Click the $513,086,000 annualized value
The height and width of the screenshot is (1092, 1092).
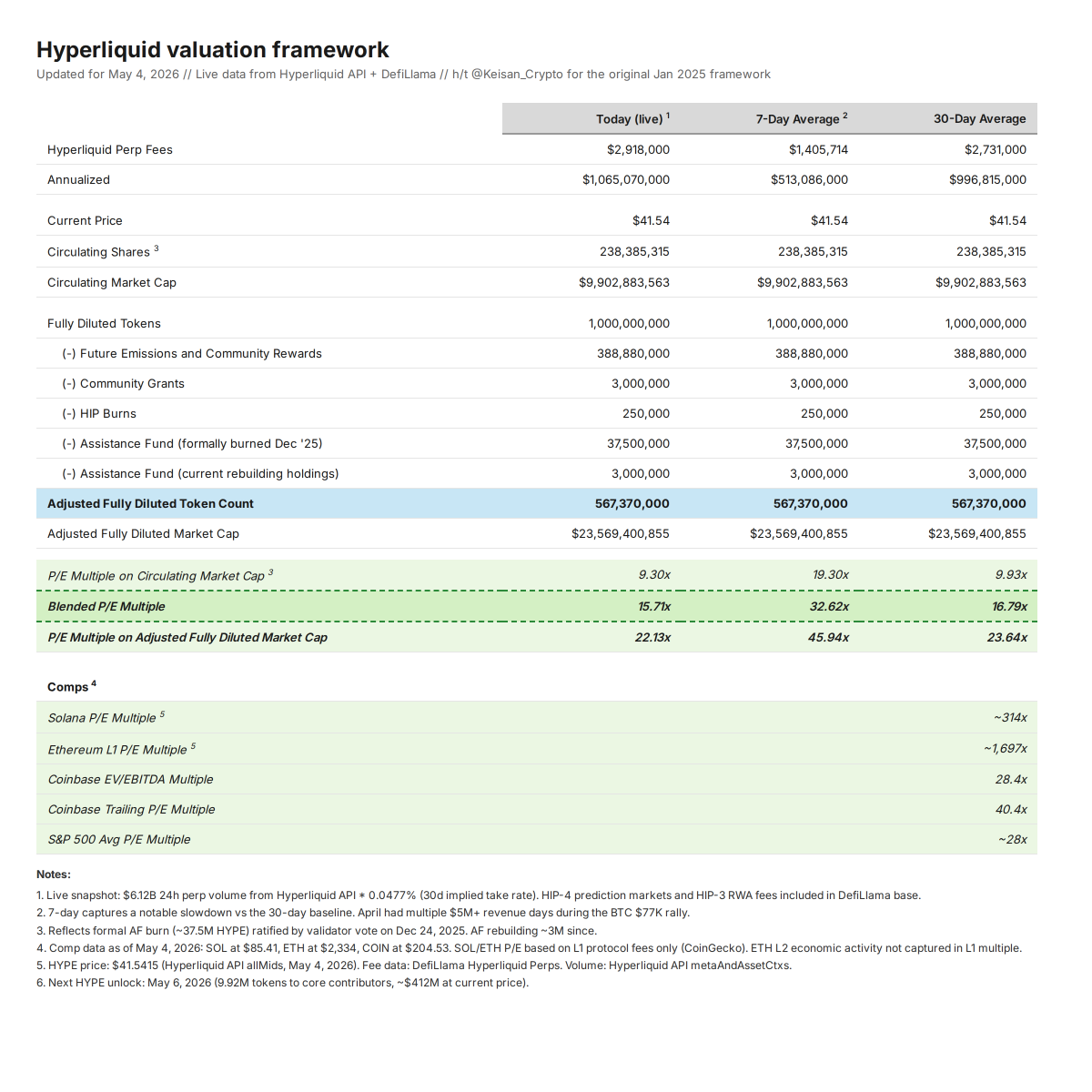click(809, 179)
